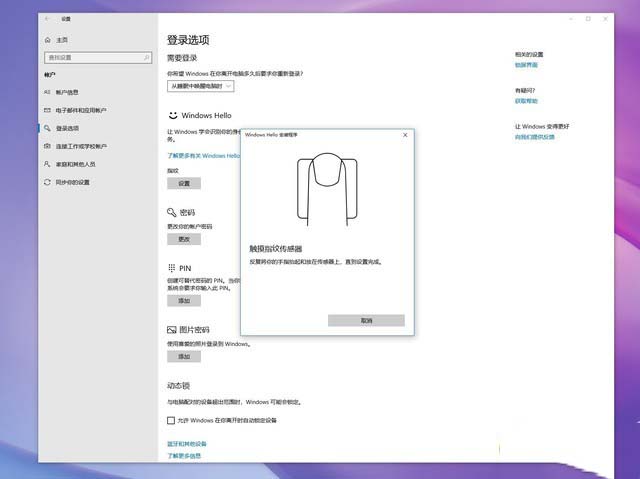
Task: Open 连接工作或学校帐户 in sidebar
Action: tap(81, 146)
